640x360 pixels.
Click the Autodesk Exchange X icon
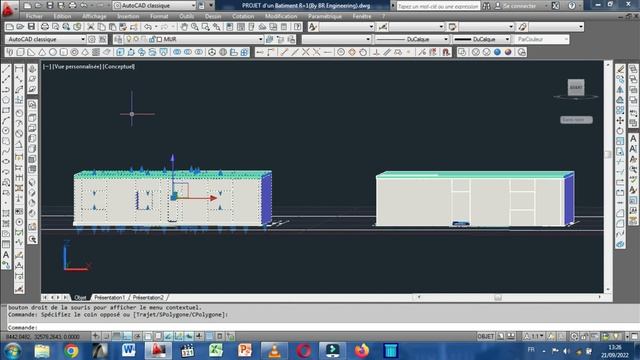click(556, 6)
